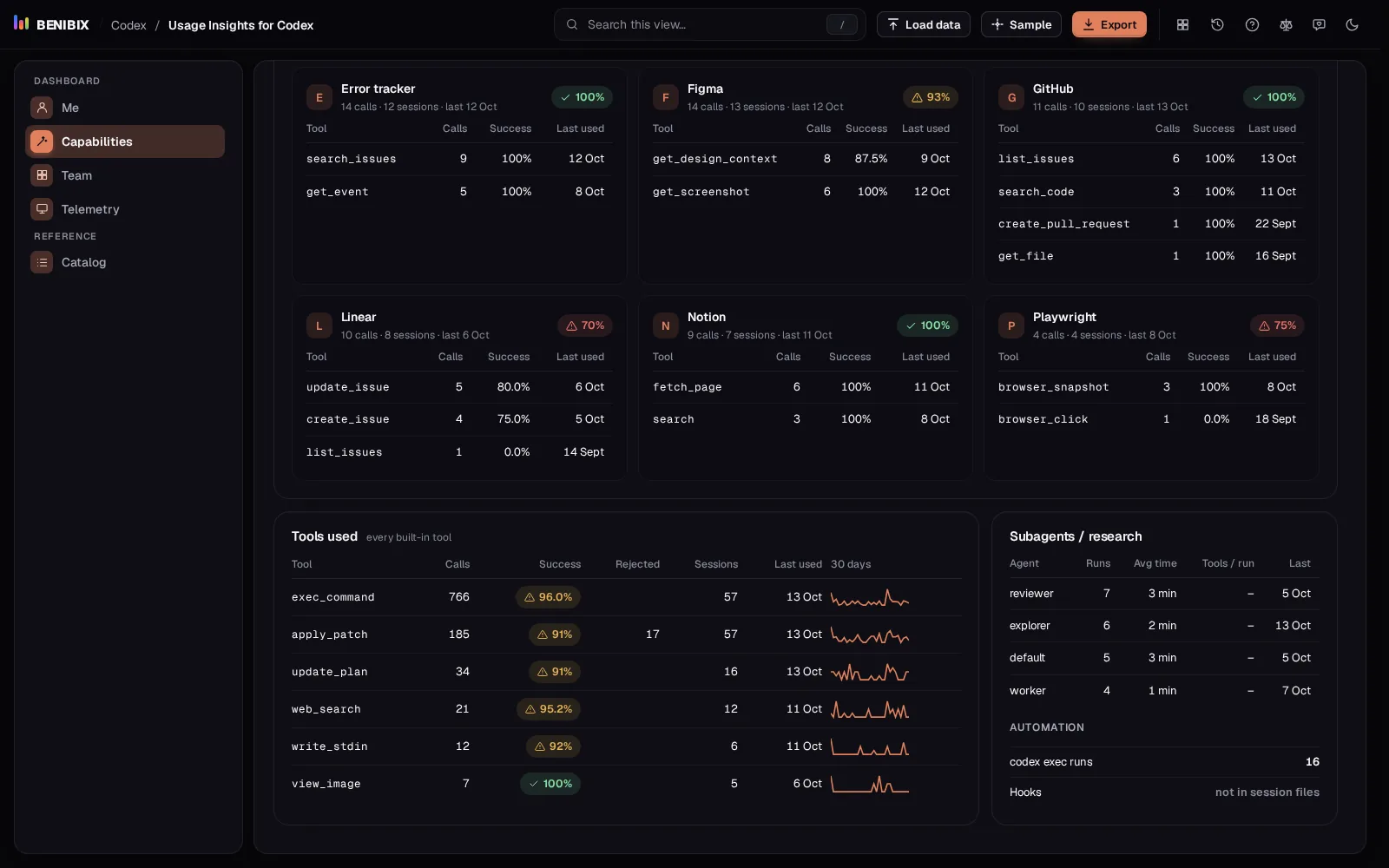Click the view_image 100% success badge
This screenshot has width=1389, height=868.
pyautogui.click(x=550, y=784)
